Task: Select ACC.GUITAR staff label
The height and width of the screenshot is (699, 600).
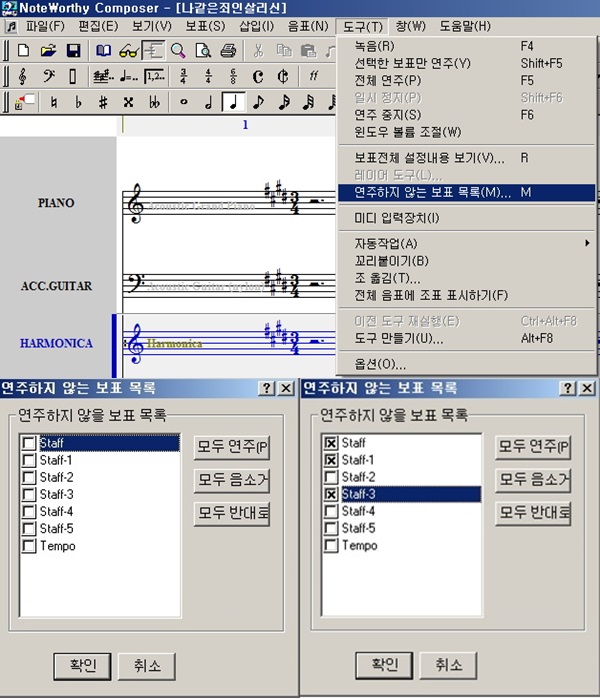Action: tap(57, 286)
